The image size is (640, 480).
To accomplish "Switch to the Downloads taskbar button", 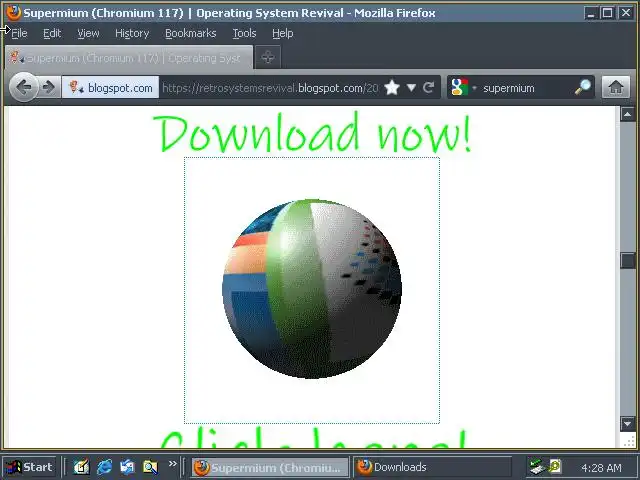I will point(432,467).
